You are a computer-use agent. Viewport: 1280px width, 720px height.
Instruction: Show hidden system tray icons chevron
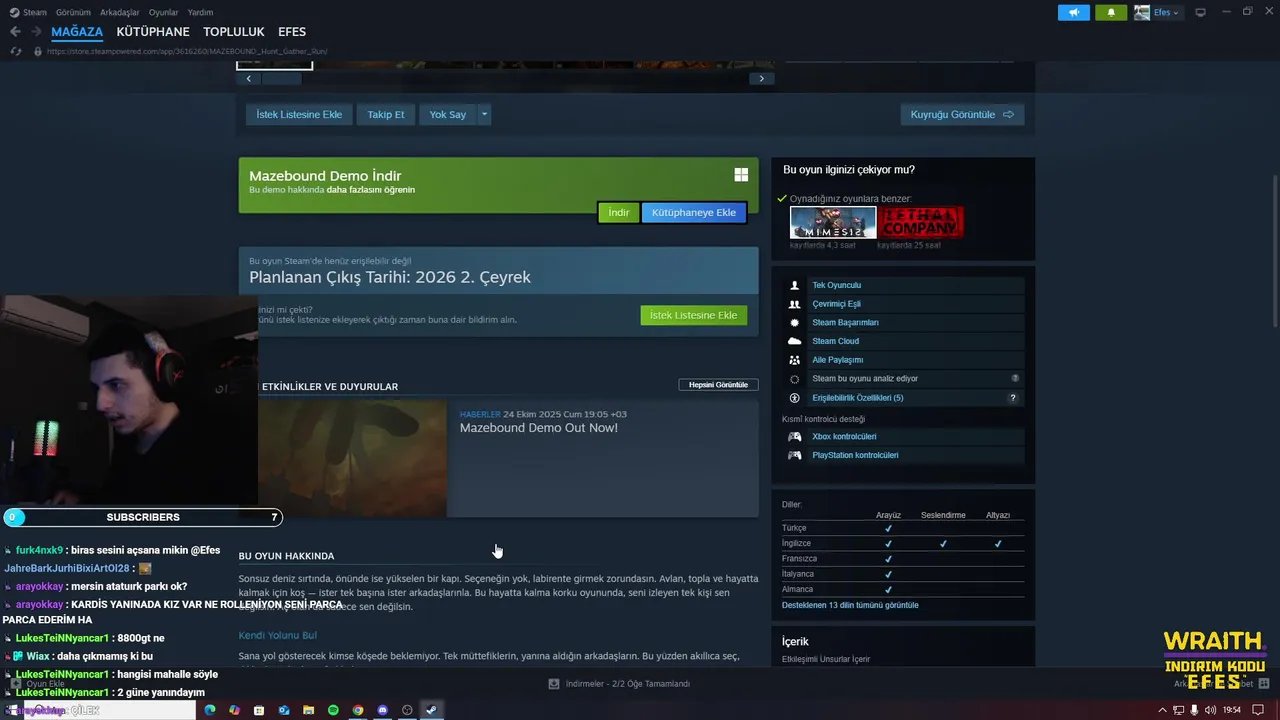[x=1162, y=710]
